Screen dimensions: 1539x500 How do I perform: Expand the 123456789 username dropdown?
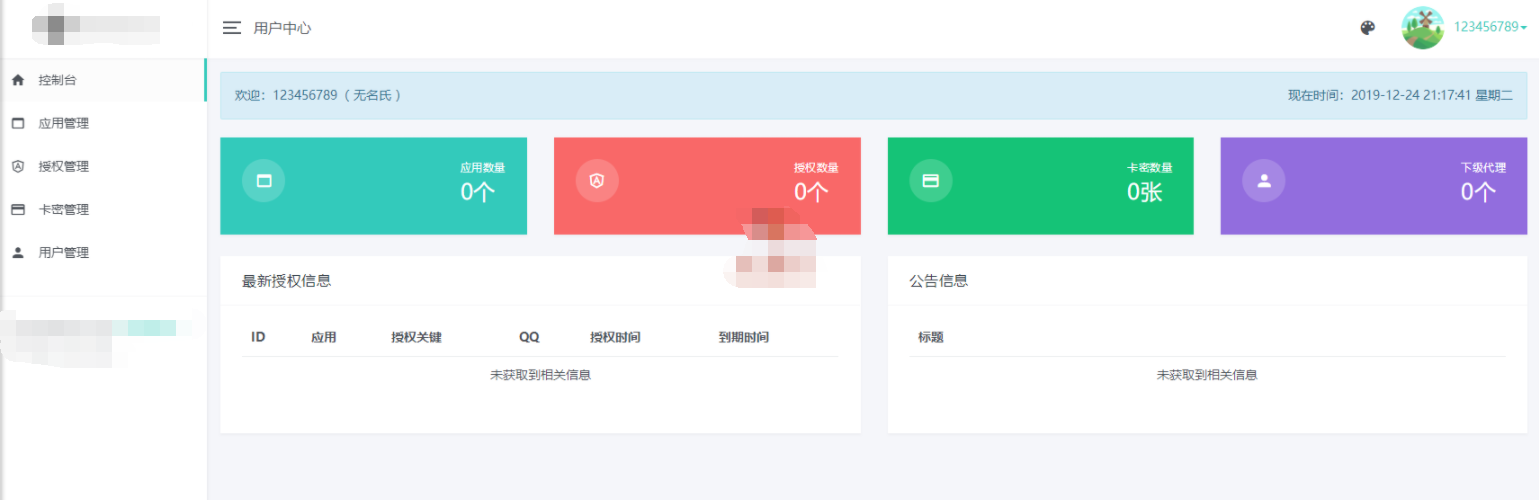tap(1490, 27)
